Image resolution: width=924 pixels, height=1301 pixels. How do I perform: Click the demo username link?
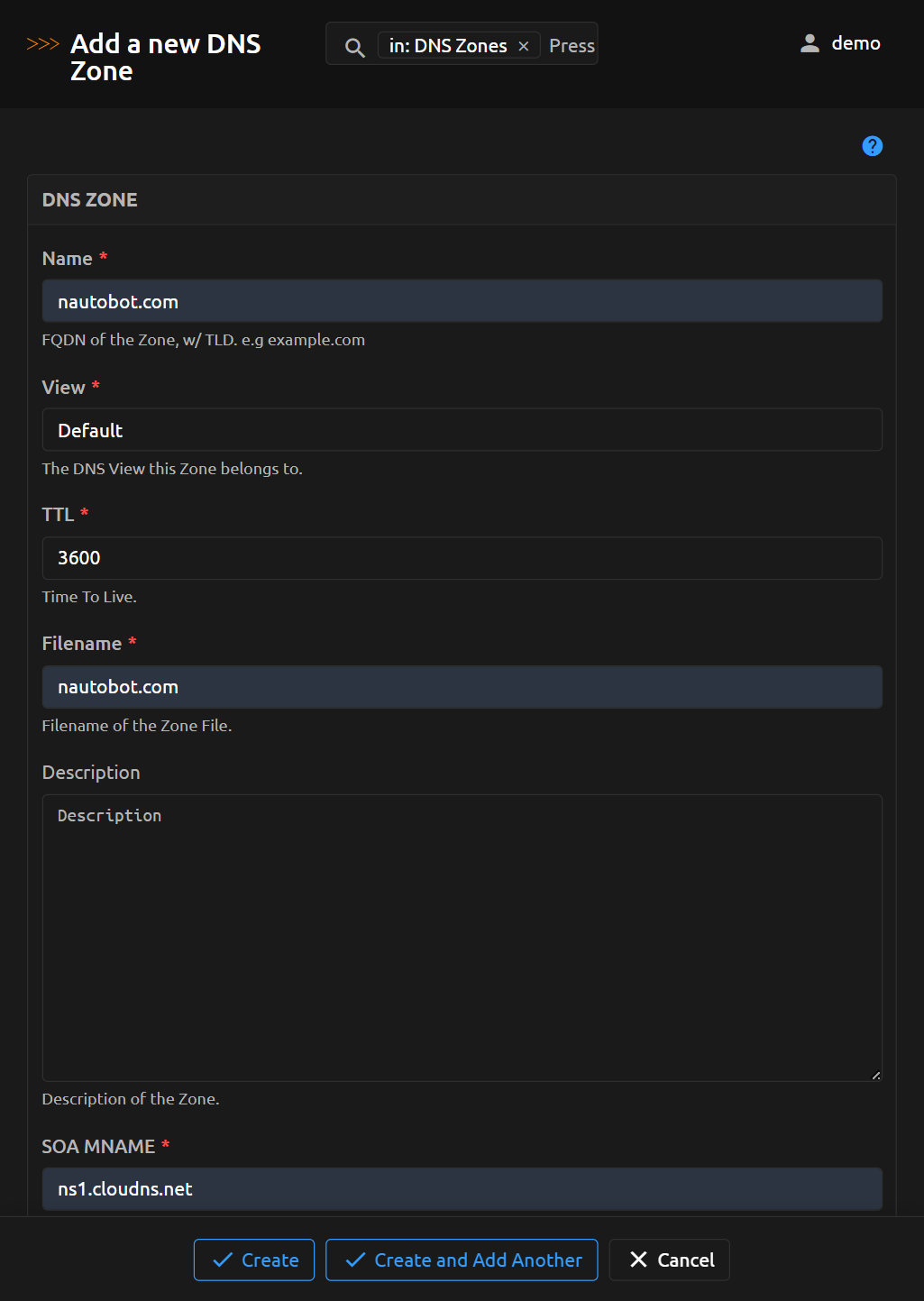pos(855,42)
